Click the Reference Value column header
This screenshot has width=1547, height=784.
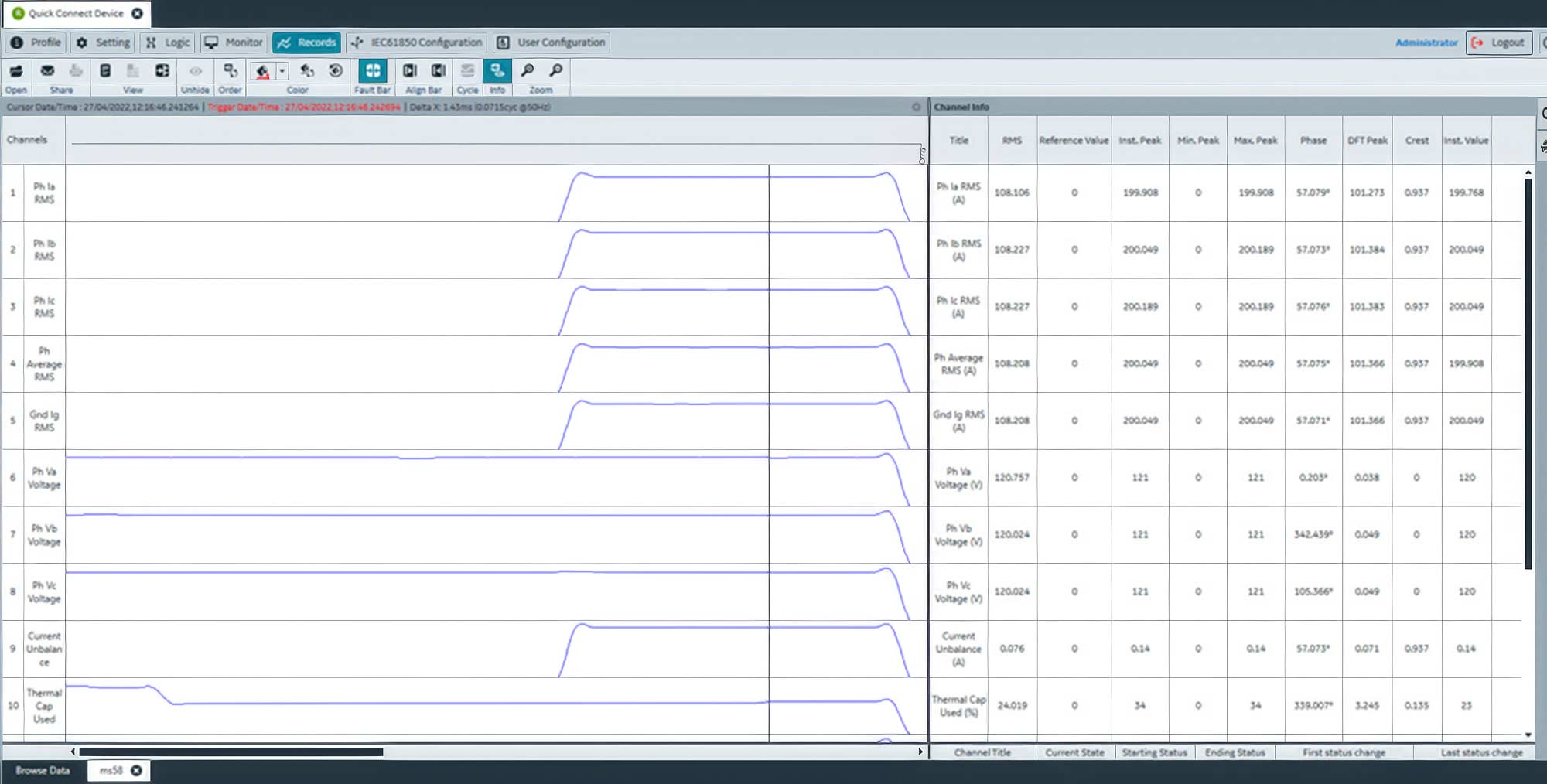coord(1074,140)
